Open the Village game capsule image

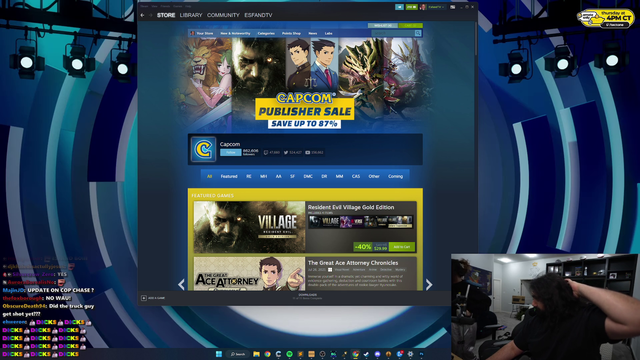(x=249, y=227)
